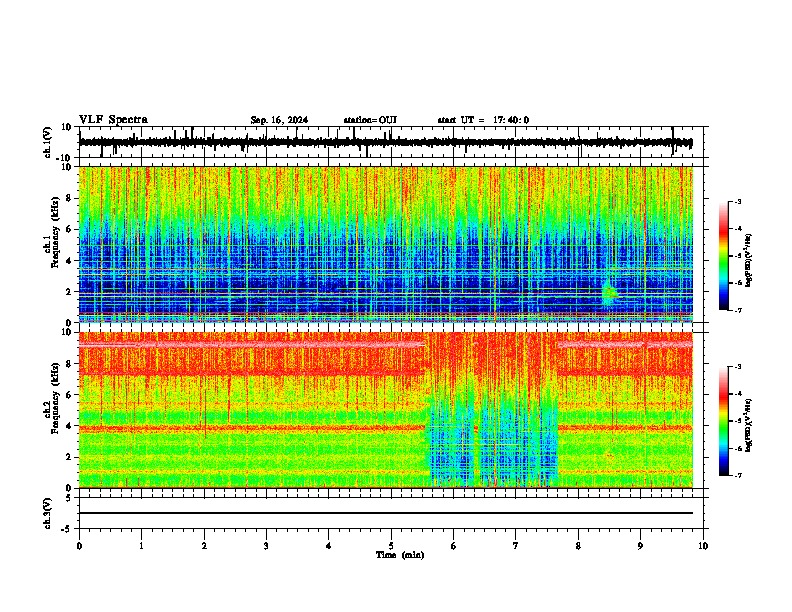This screenshot has width=792, height=612.
Task: Click the "-7" label at ch.2 colorbar bottom
Action: point(737,475)
